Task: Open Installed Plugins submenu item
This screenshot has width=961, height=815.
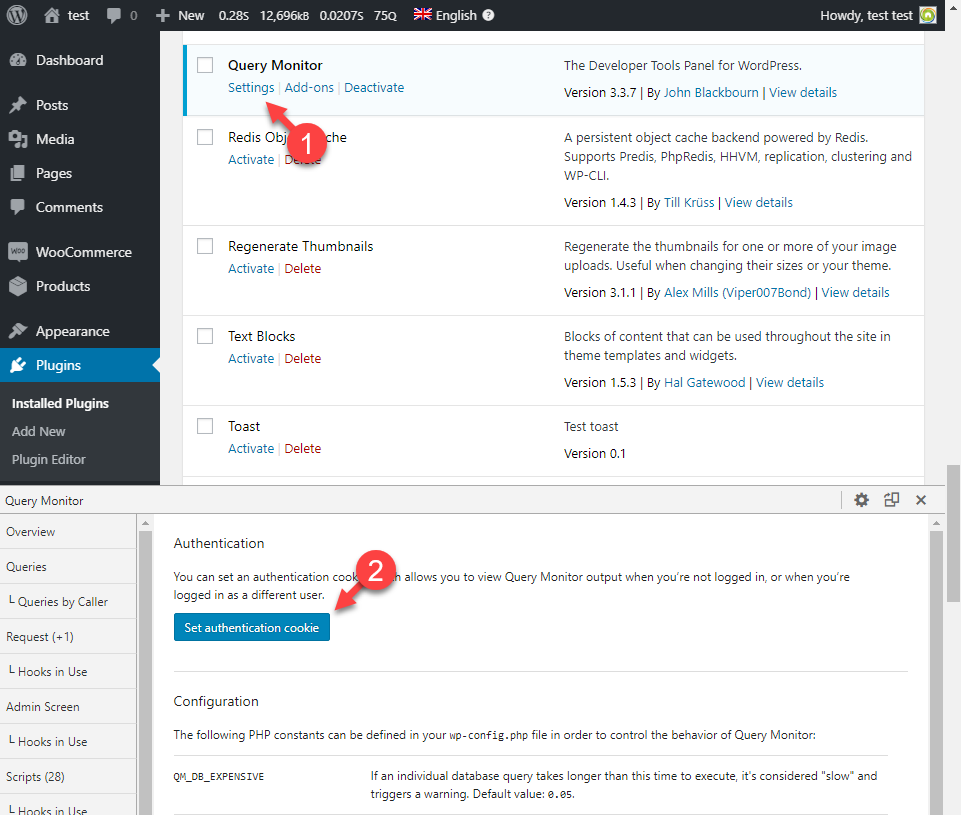Action: 60,403
